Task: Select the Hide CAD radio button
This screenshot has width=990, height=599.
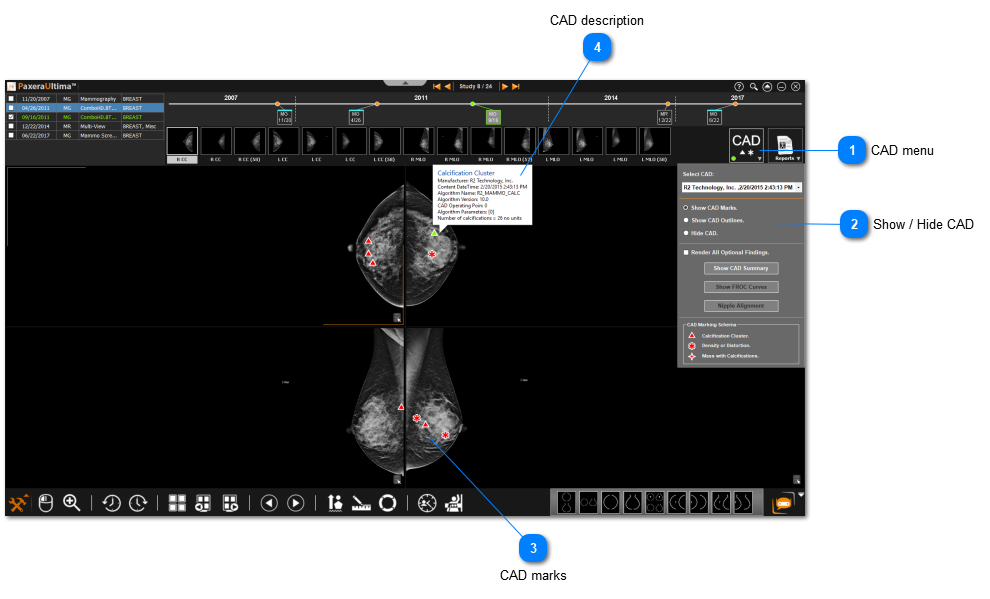Action: tap(685, 233)
